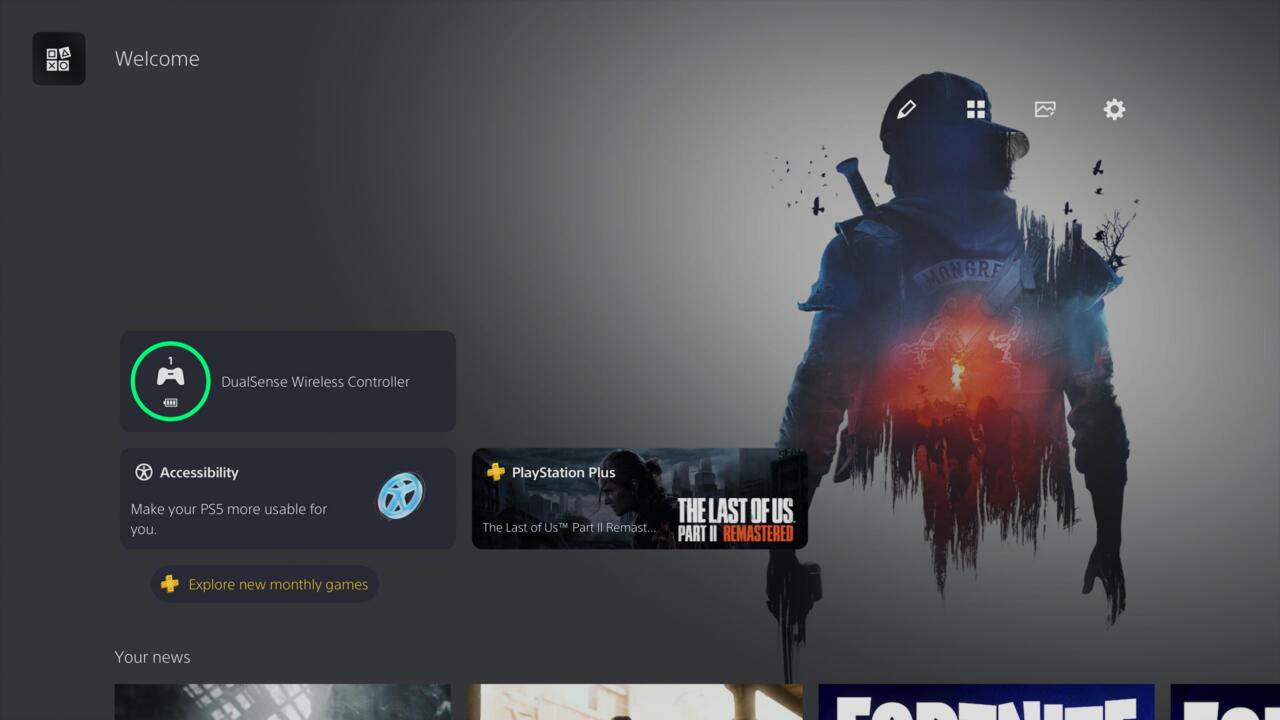The width and height of the screenshot is (1280, 720).
Task: Open the DualSense Wireless Controller label
Action: click(315, 382)
